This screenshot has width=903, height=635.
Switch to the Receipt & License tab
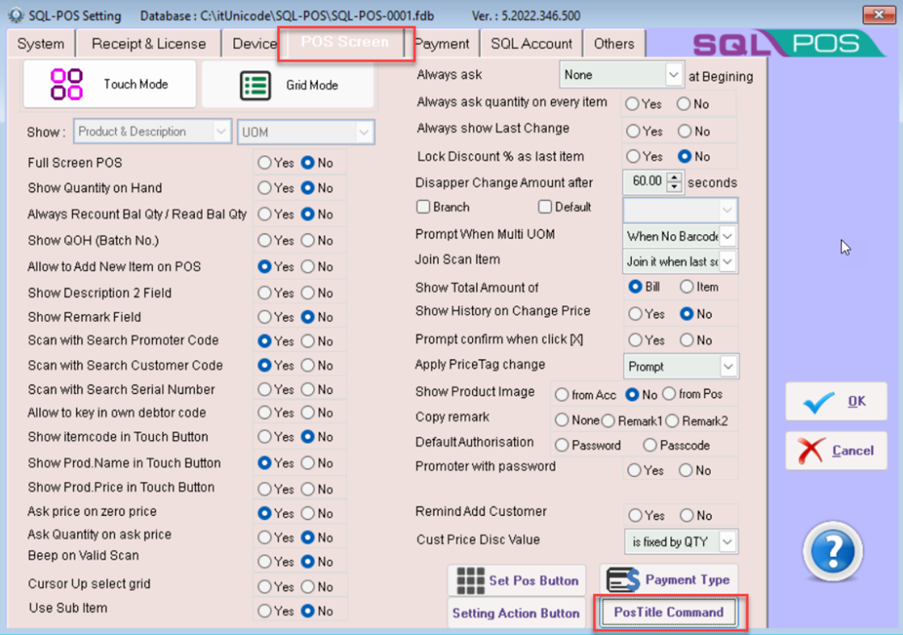point(148,44)
